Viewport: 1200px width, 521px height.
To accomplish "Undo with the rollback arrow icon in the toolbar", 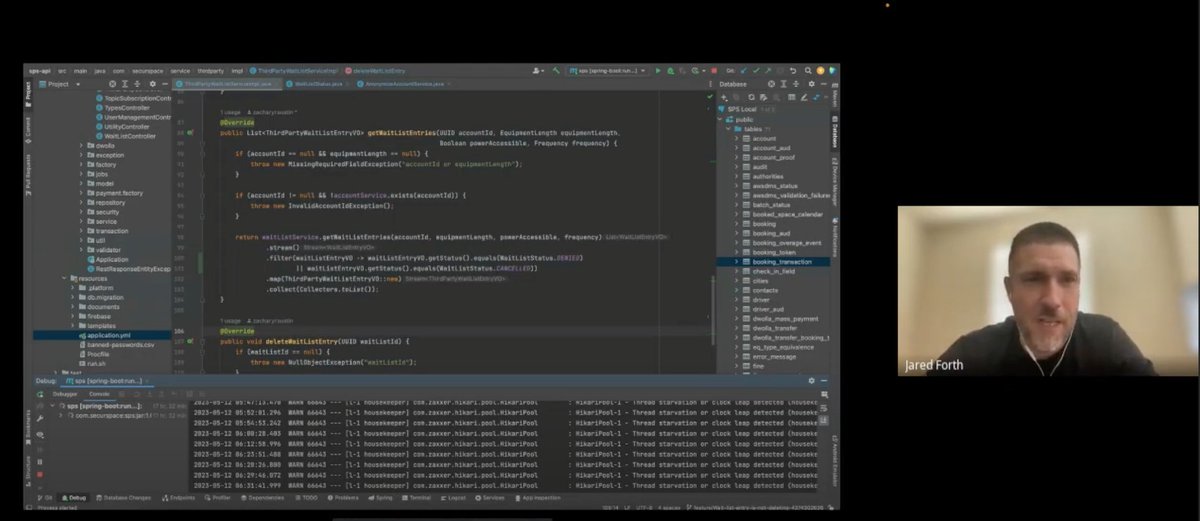I will [793, 71].
